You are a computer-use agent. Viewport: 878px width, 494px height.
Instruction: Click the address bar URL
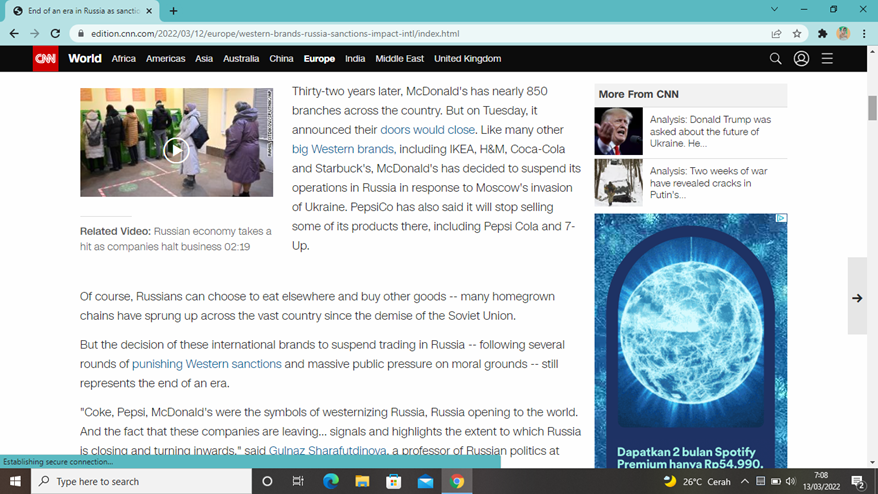click(x=275, y=34)
